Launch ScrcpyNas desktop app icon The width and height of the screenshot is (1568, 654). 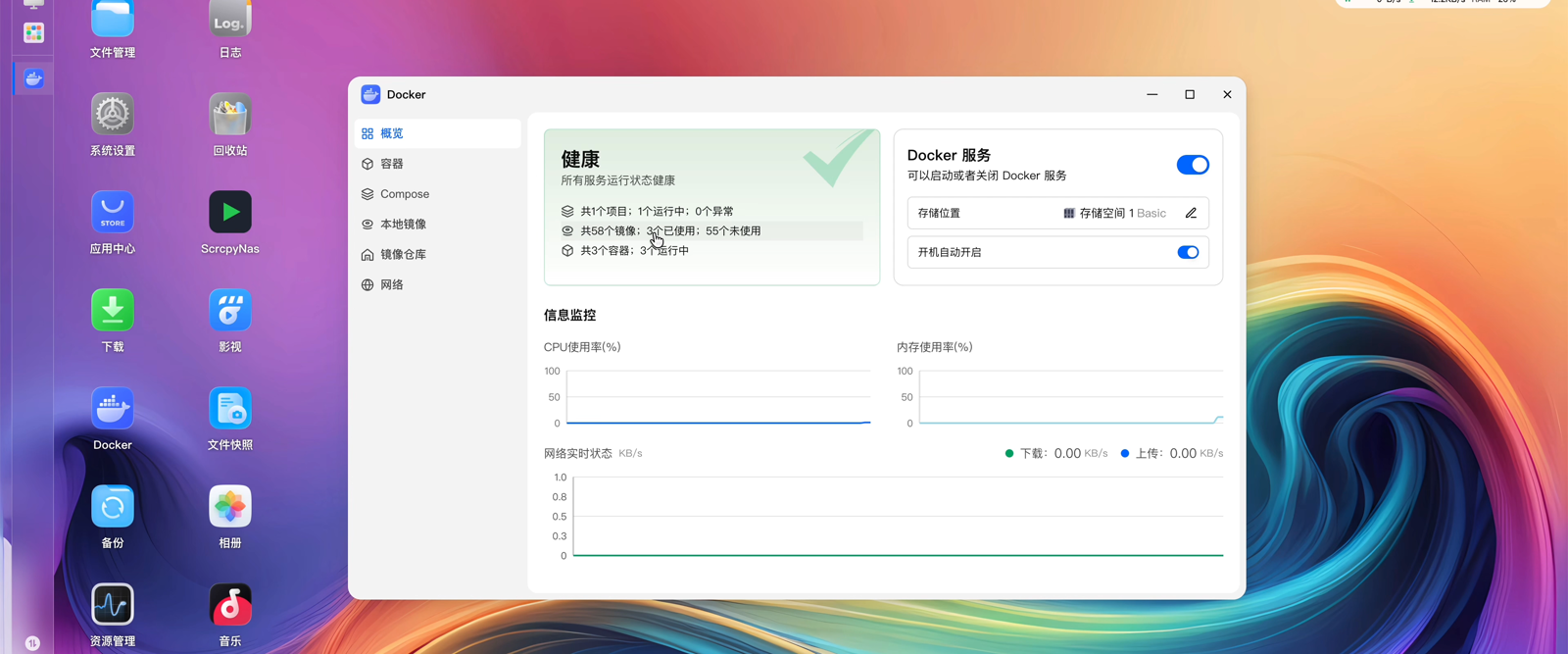[230, 213]
